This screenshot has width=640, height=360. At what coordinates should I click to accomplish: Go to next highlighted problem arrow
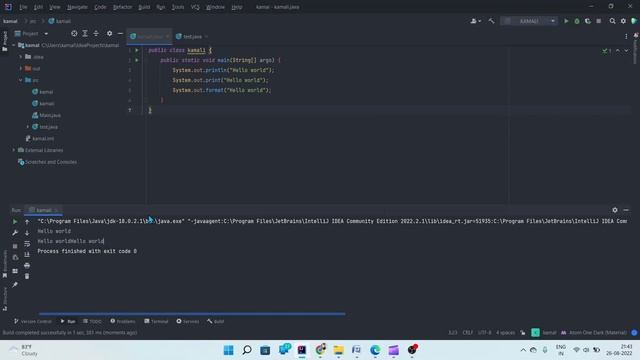[626, 51]
